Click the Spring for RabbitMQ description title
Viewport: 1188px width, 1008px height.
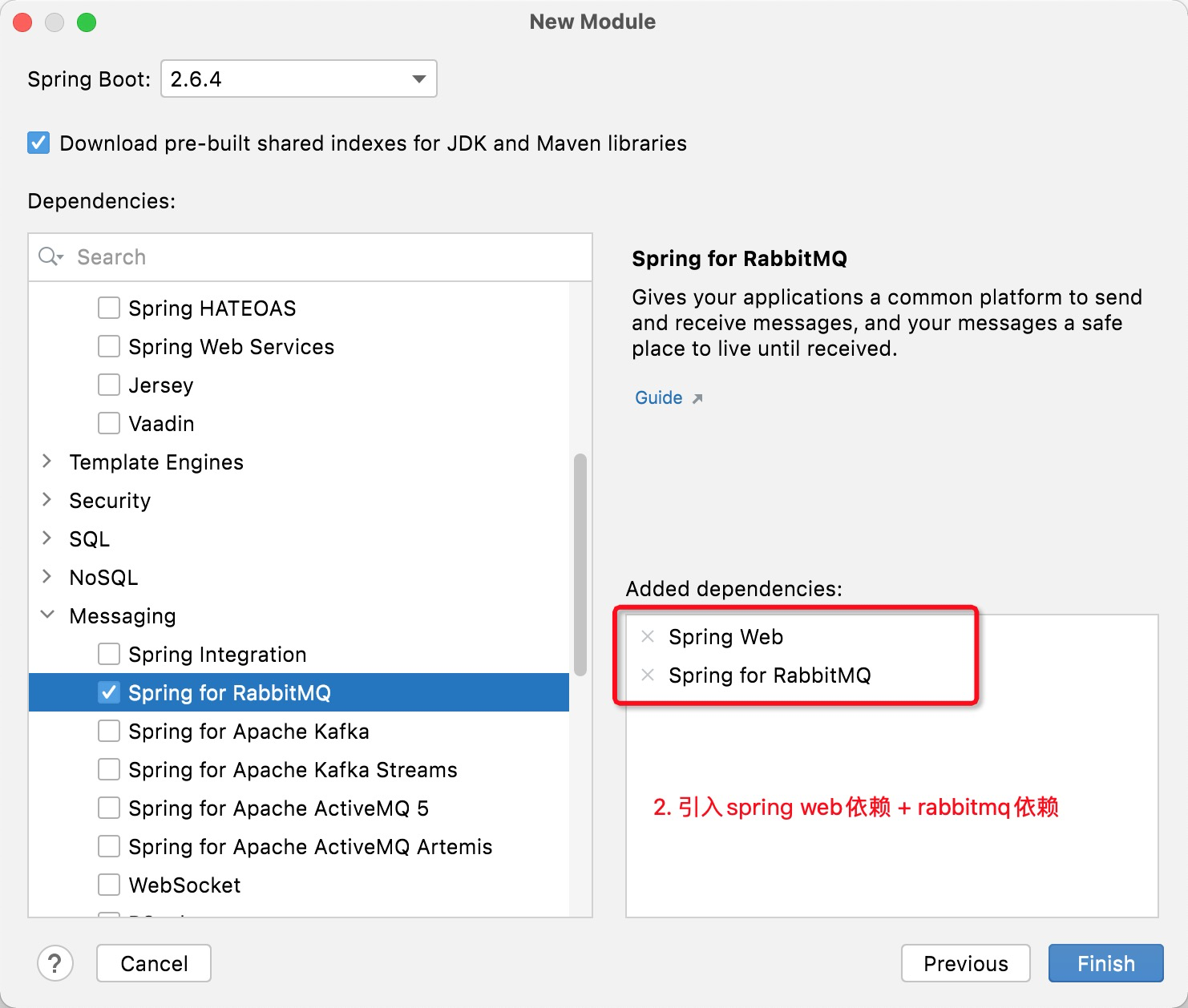(x=739, y=259)
